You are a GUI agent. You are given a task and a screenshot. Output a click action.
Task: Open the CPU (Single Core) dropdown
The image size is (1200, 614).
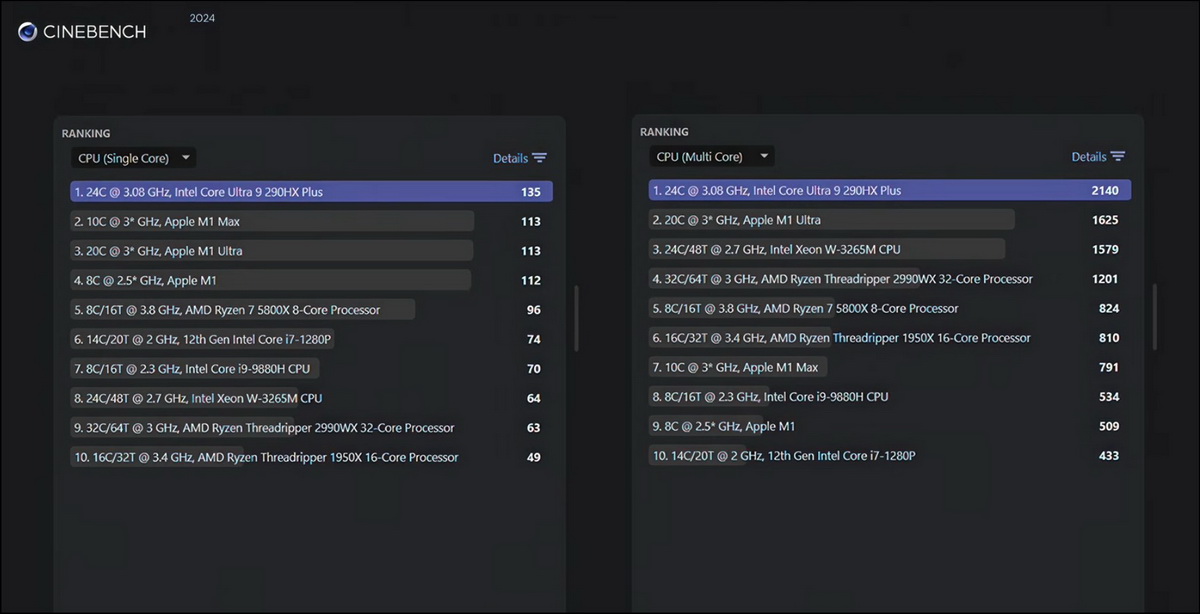pos(133,158)
